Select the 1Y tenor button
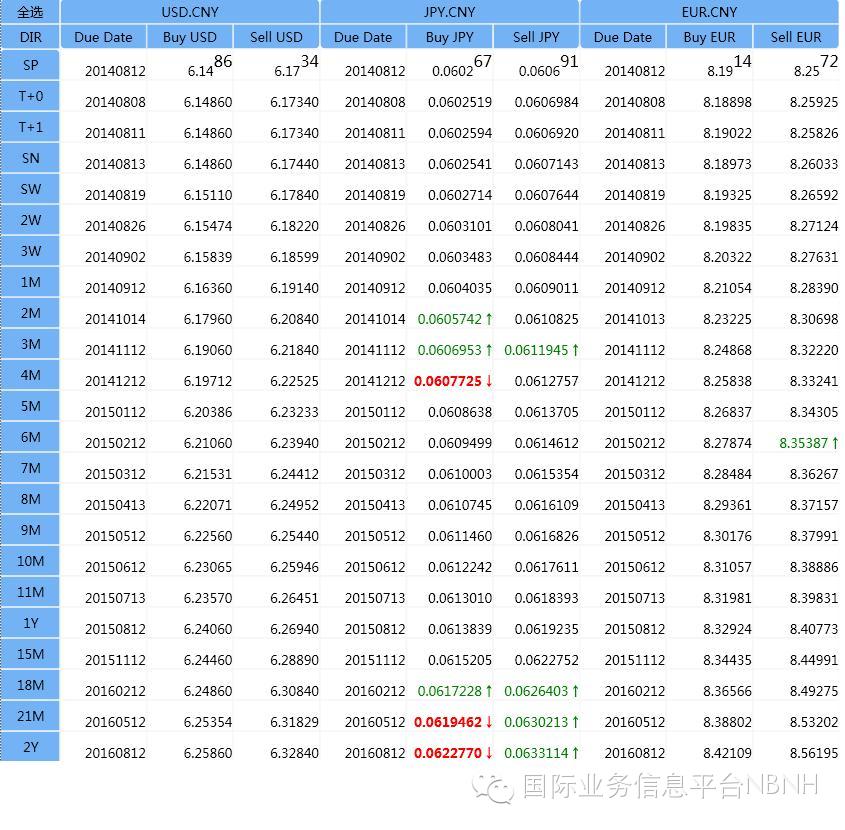Viewport: 845px width, 830px height. click(30, 623)
